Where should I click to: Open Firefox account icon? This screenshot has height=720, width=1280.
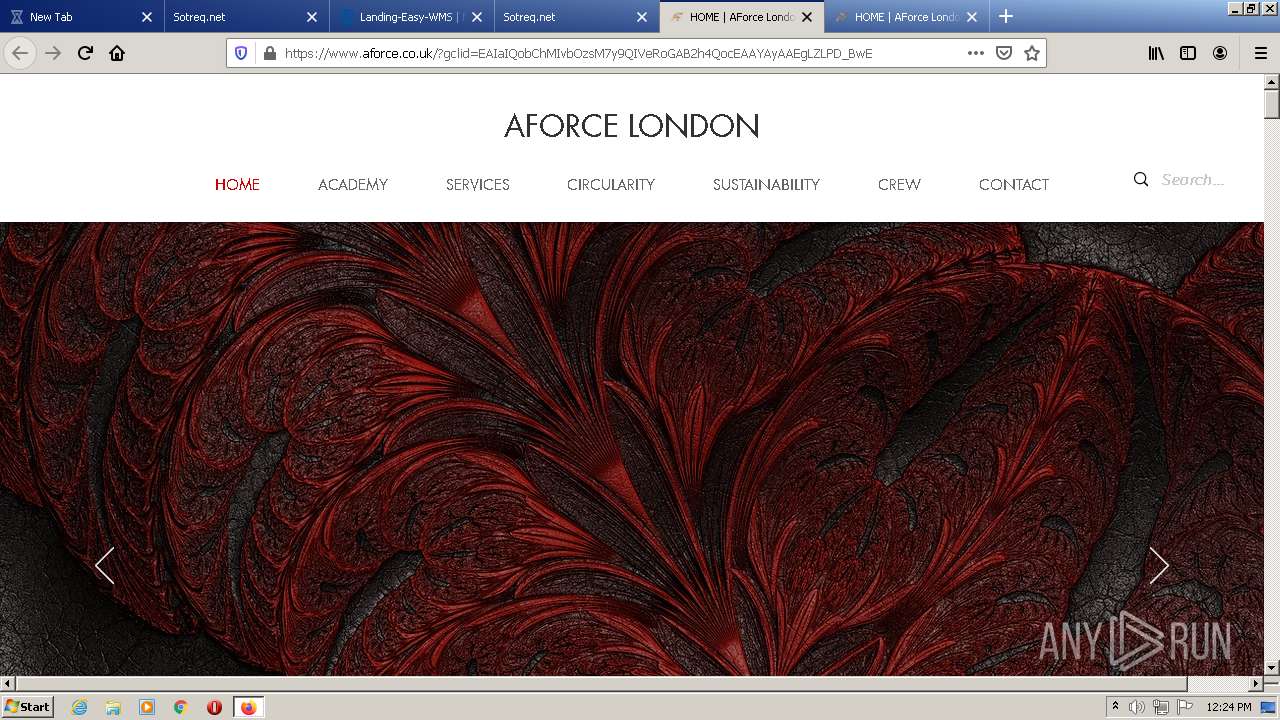[x=1220, y=53]
